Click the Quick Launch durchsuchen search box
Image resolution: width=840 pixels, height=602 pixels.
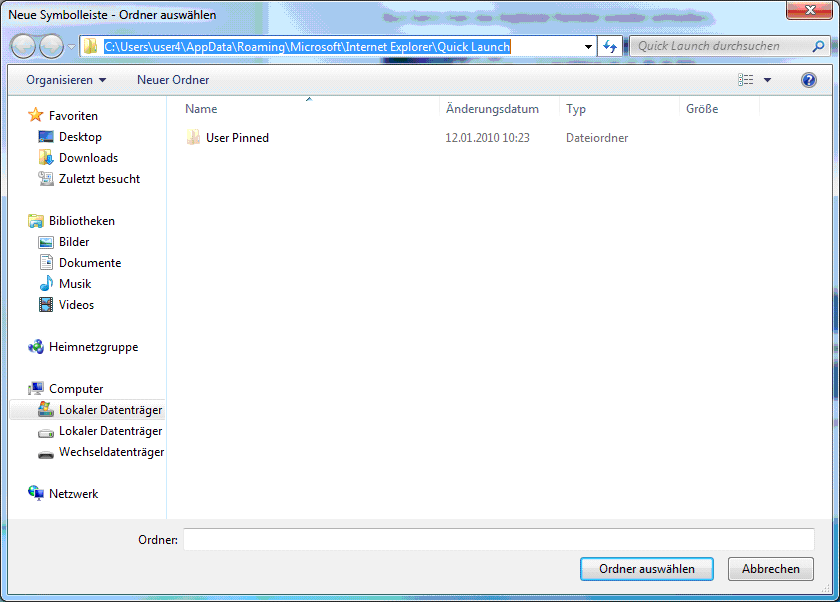pyautogui.click(x=722, y=46)
